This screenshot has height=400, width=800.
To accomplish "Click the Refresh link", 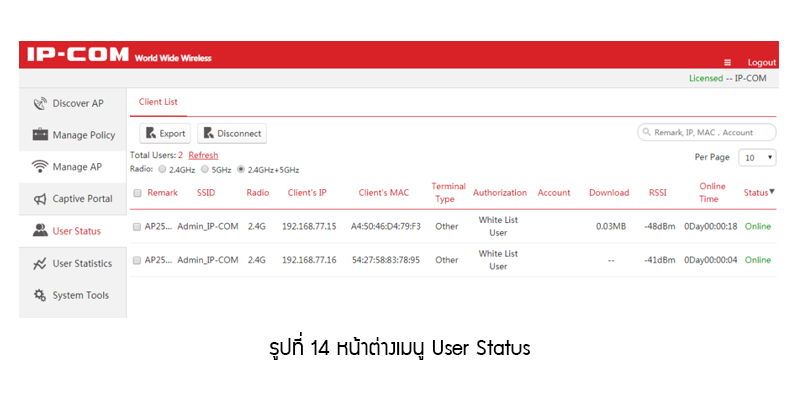I will [x=203, y=156].
